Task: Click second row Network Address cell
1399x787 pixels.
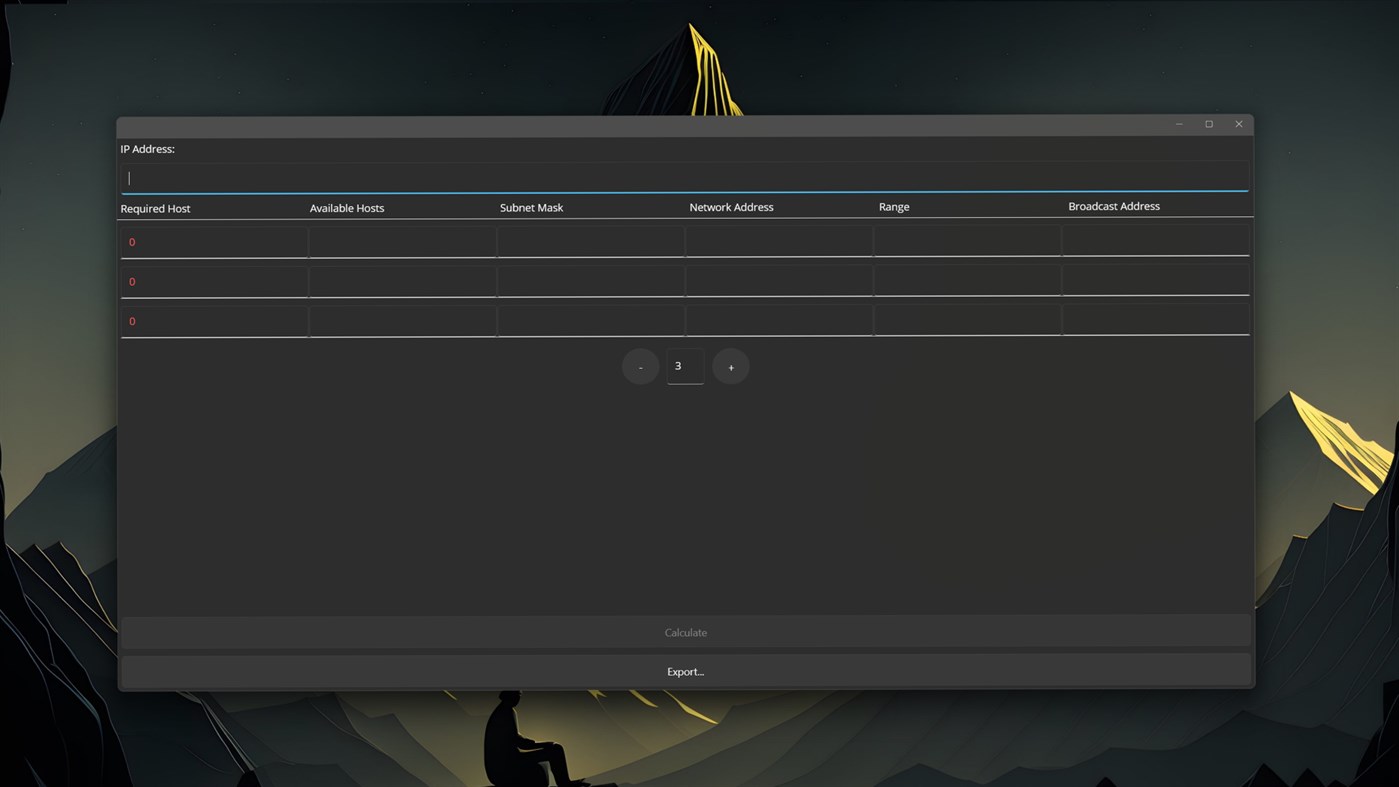Action: (779, 281)
